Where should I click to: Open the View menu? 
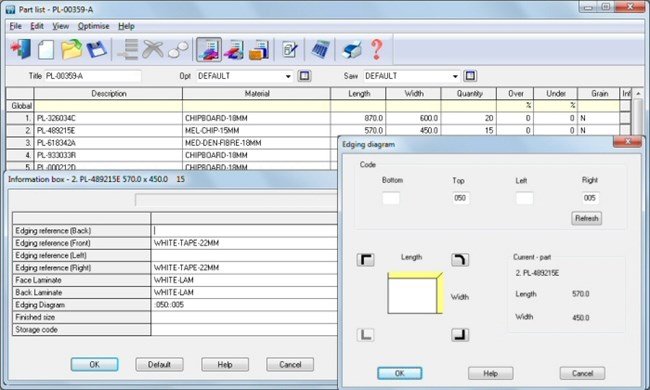(x=61, y=26)
